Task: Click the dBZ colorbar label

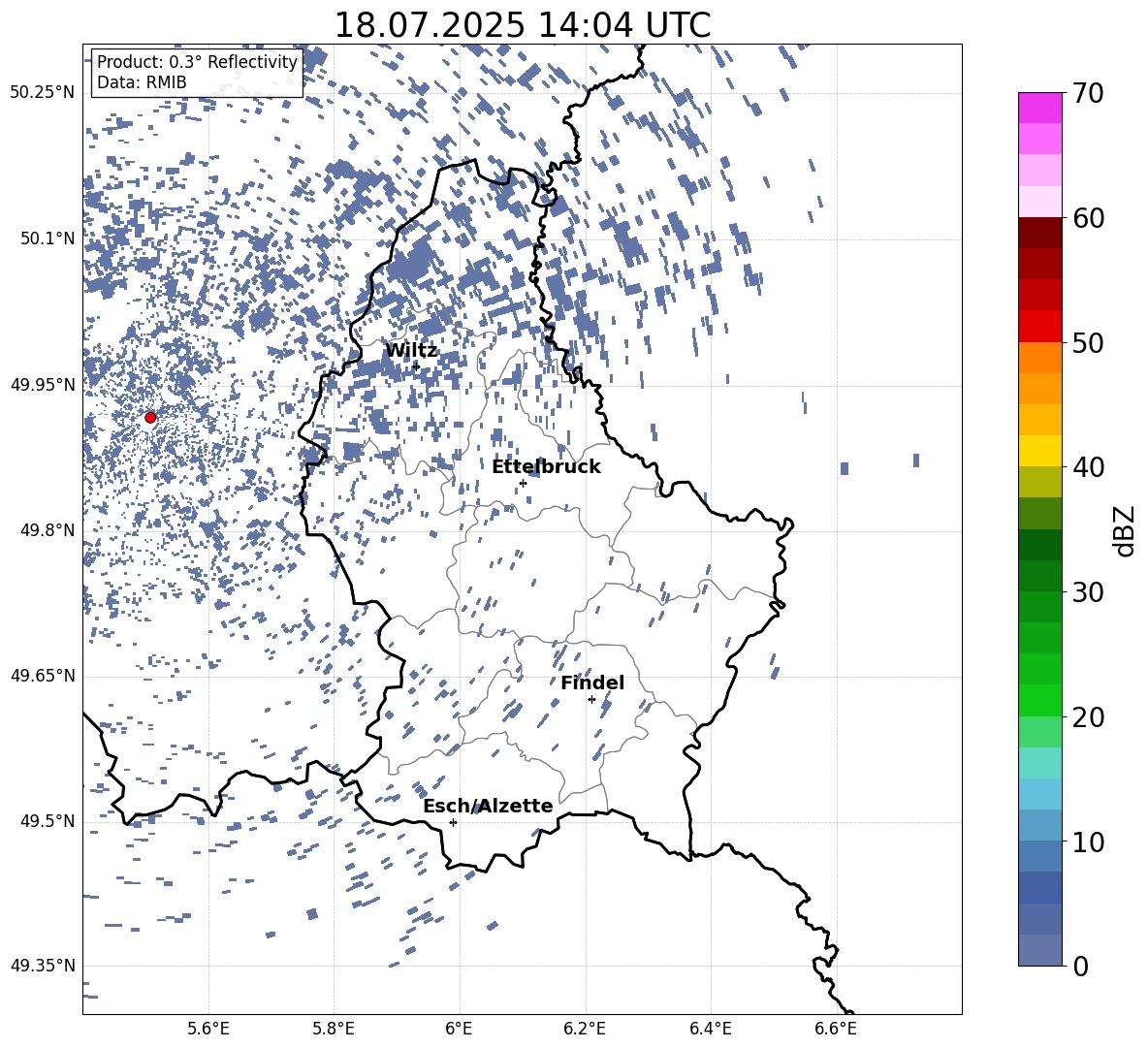Action: coord(1125,530)
